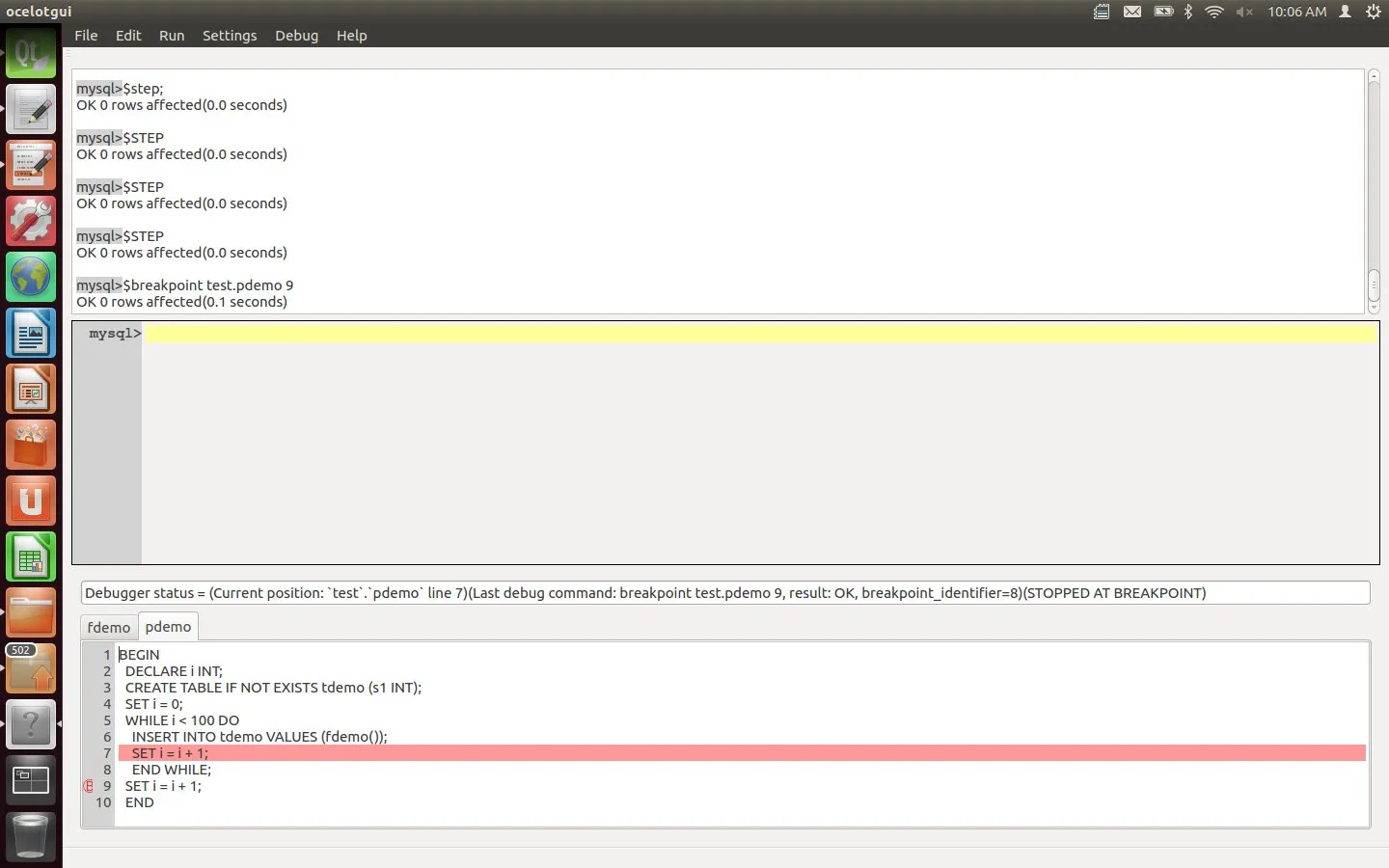The width and height of the screenshot is (1389, 868).
Task: Open the system gear session menu
Action: 1374,12
